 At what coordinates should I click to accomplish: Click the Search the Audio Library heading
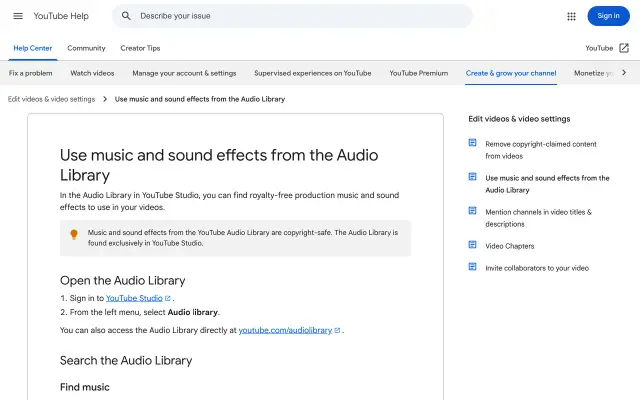[x=126, y=360]
